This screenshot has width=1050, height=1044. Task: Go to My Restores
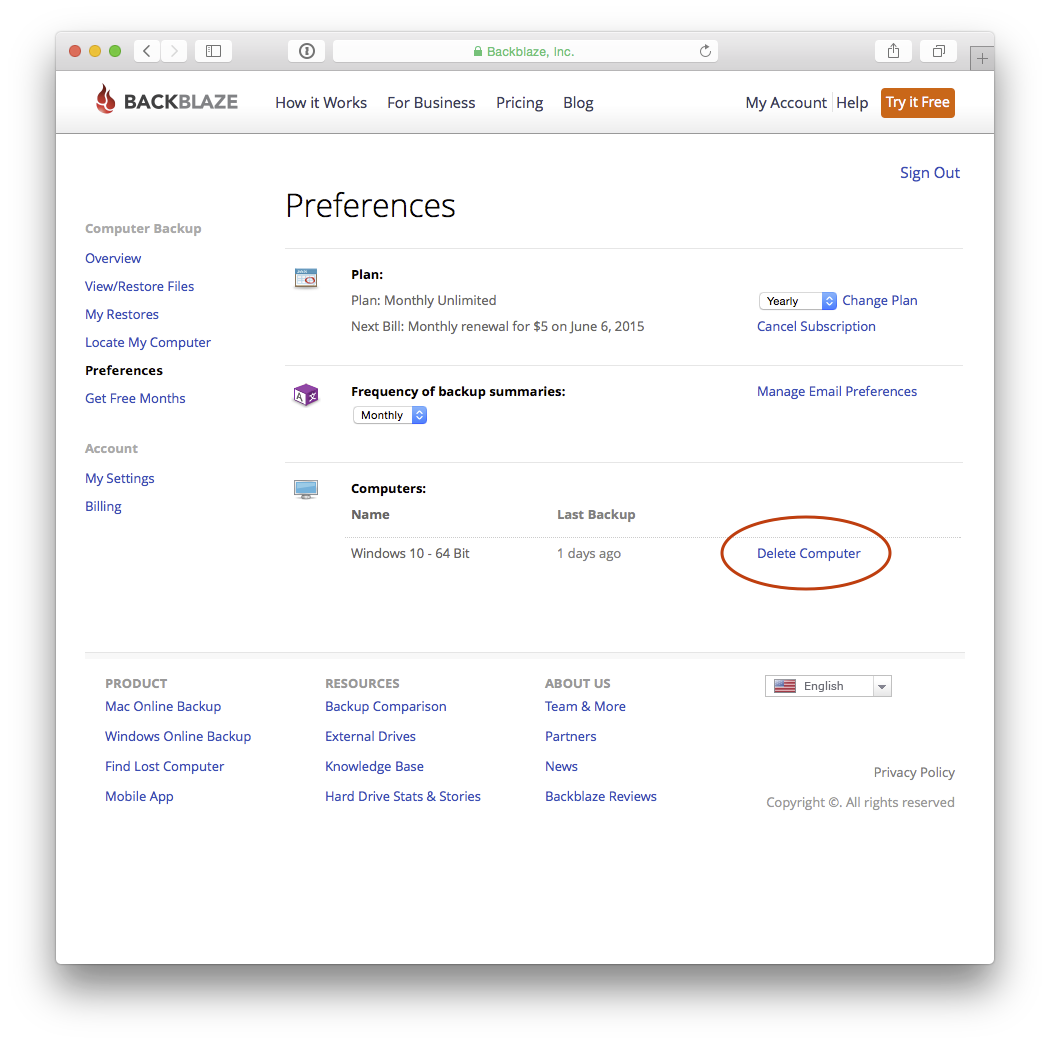coord(122,315)
